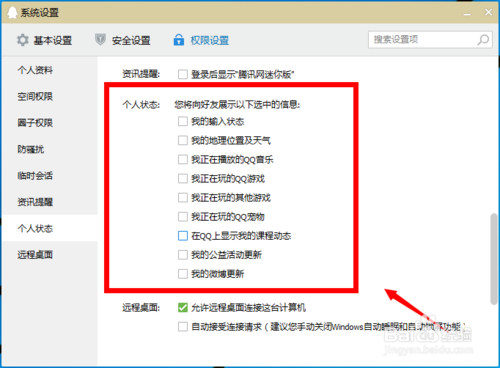Check 我正在玩的其他游戏 option
This screenshot has width=500, height=368.
click(x=183, y=198)
